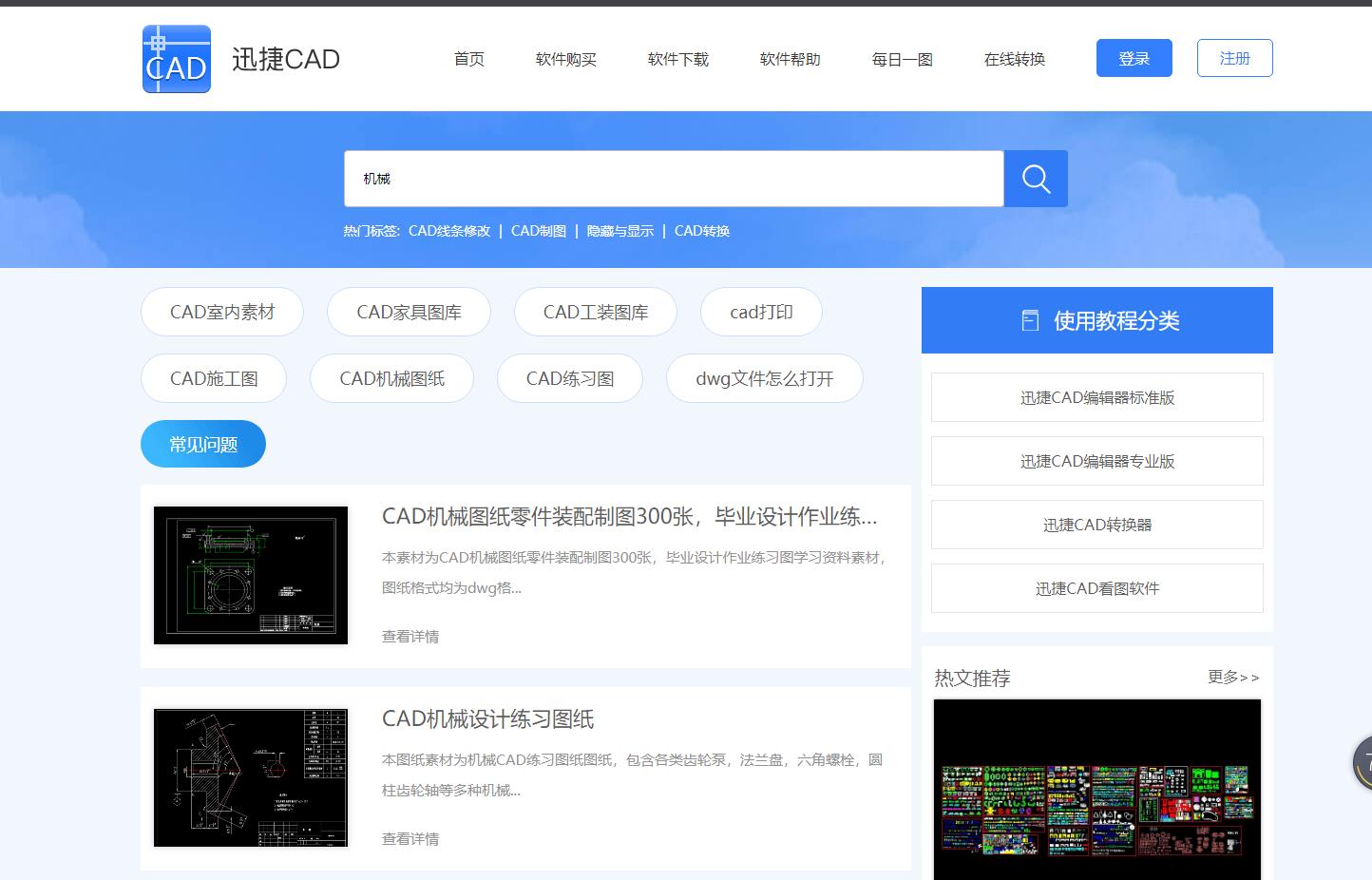Image resolution: width=1372 pixels, height=880 pixels.
Task: Select the CAD机械图纸 category pill
Action: (391, 377)
